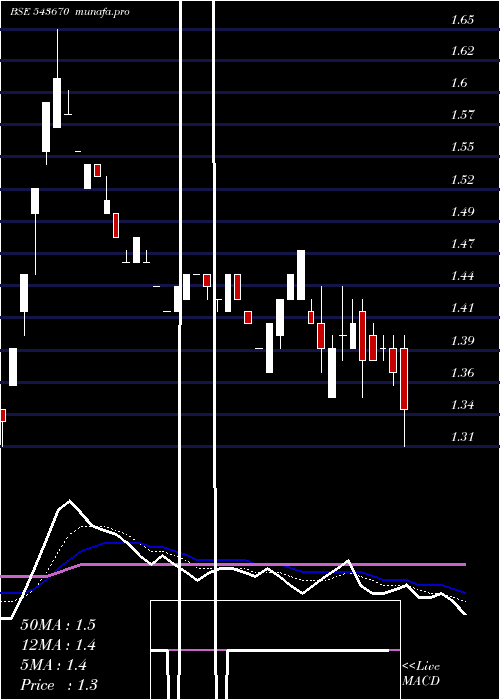Click the final large red candle closing near 1.34
This screenshot has height=700, width=500.
[404, 379]
